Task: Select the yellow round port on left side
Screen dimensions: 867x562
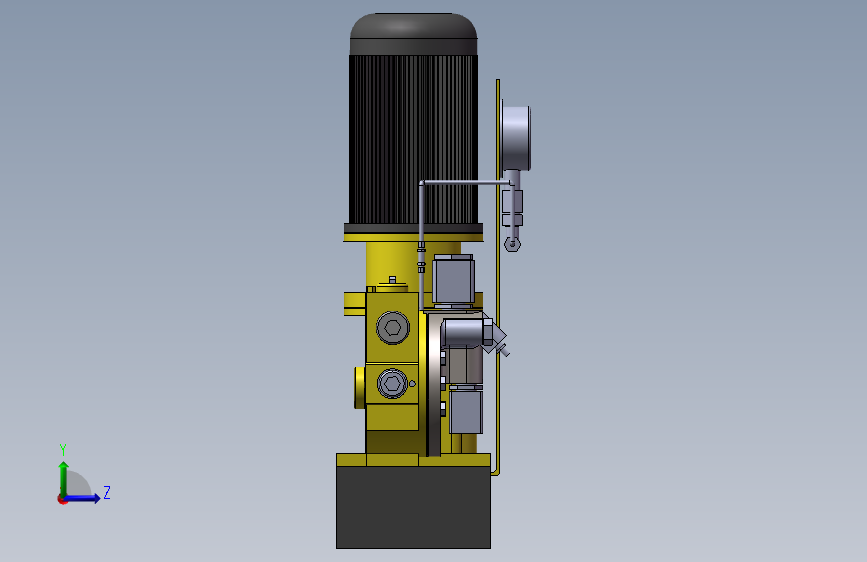Action: 359,387
